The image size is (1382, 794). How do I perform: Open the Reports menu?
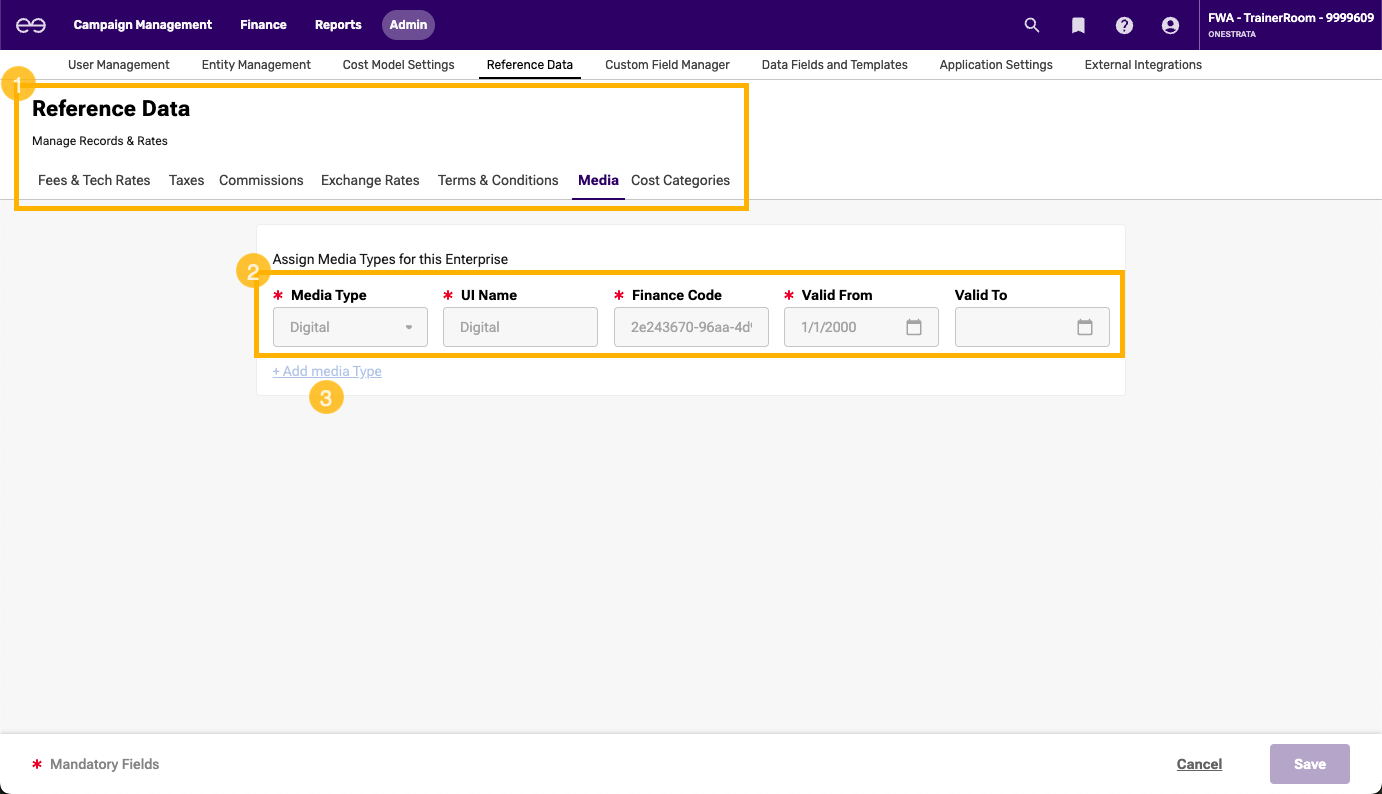coord(338,25)
